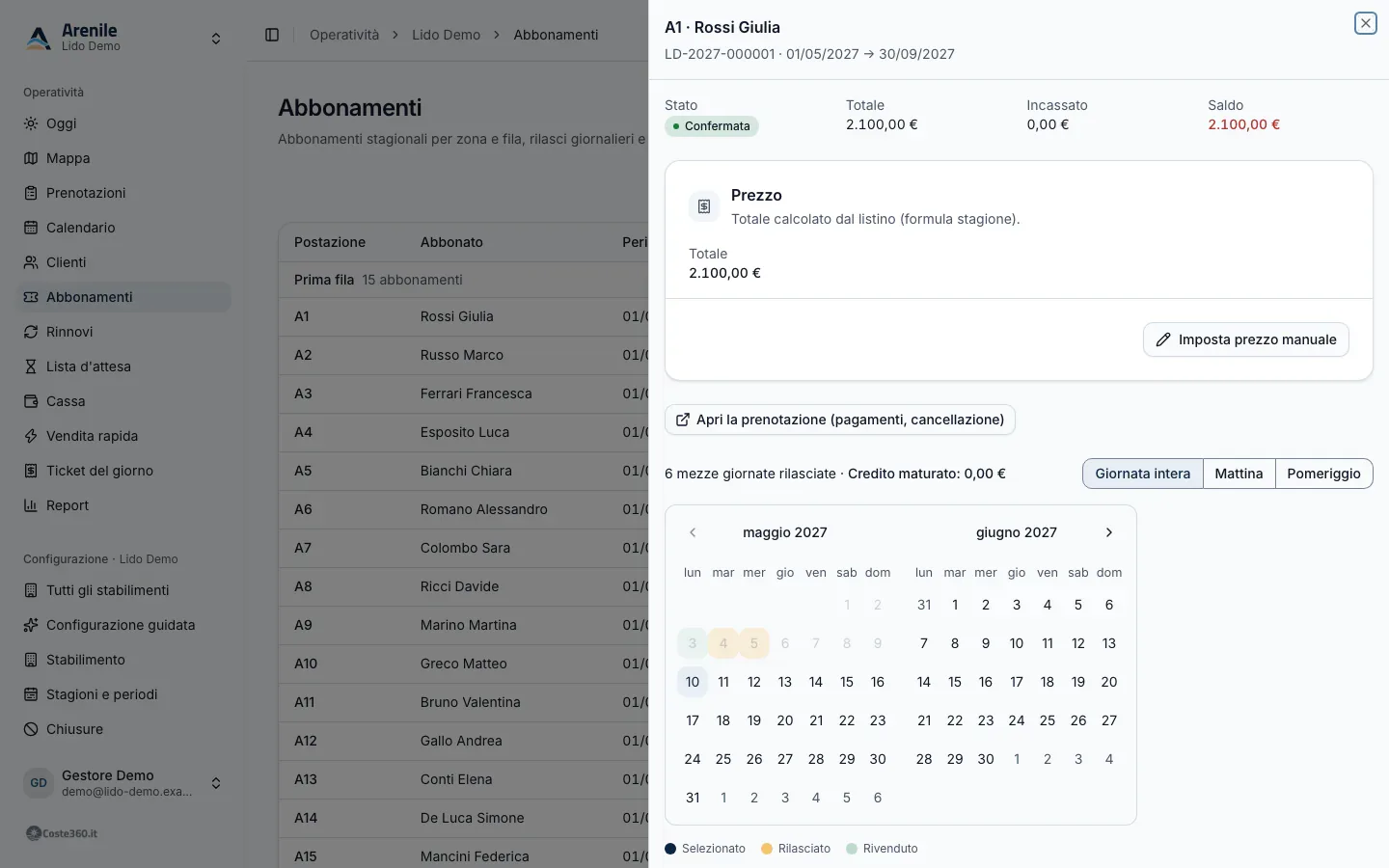Select the released day 4 maggio

(723, 643)
